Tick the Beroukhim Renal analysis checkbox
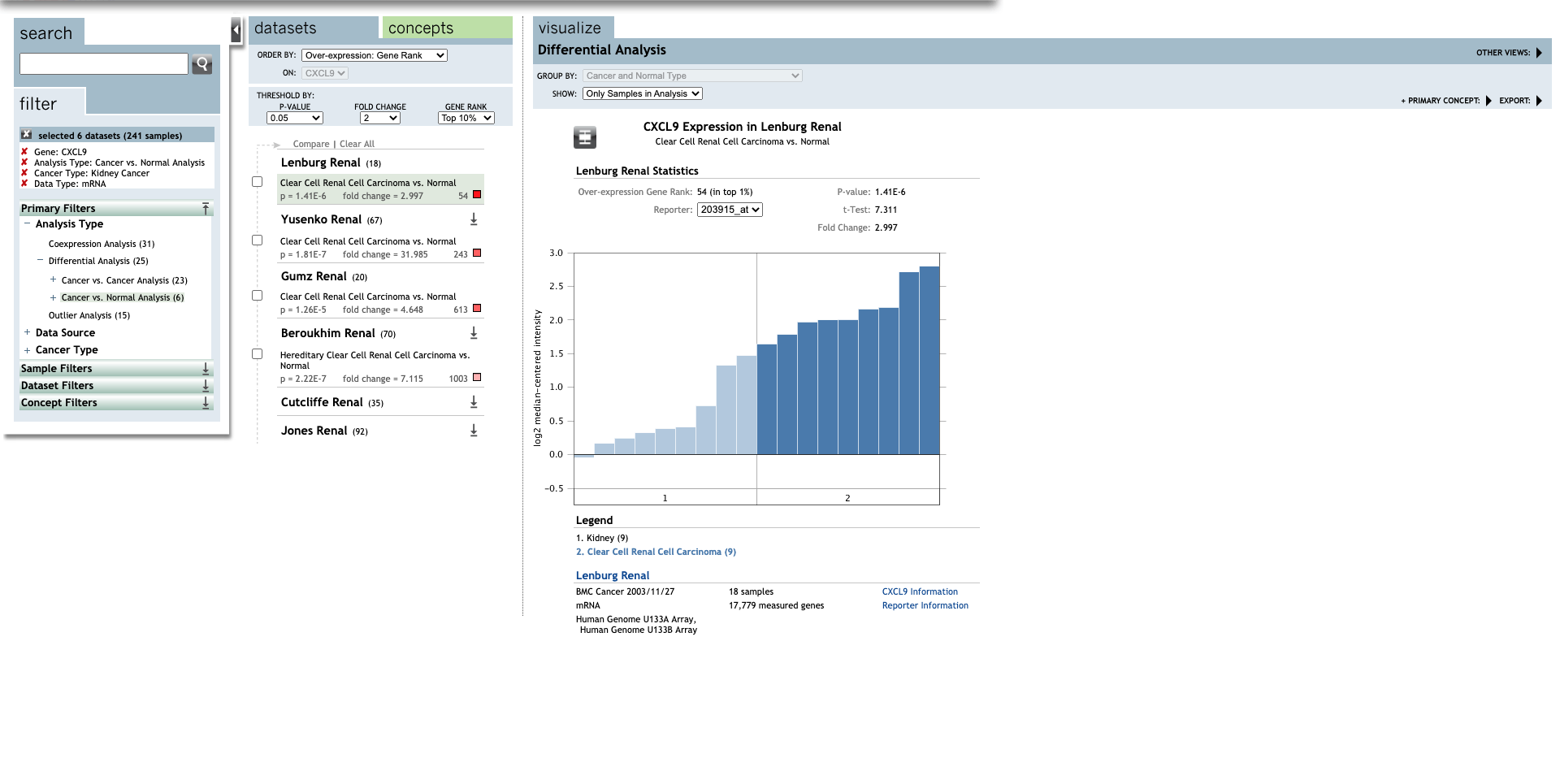Viewport: 1560px width, 784px height. coord(258,354)
